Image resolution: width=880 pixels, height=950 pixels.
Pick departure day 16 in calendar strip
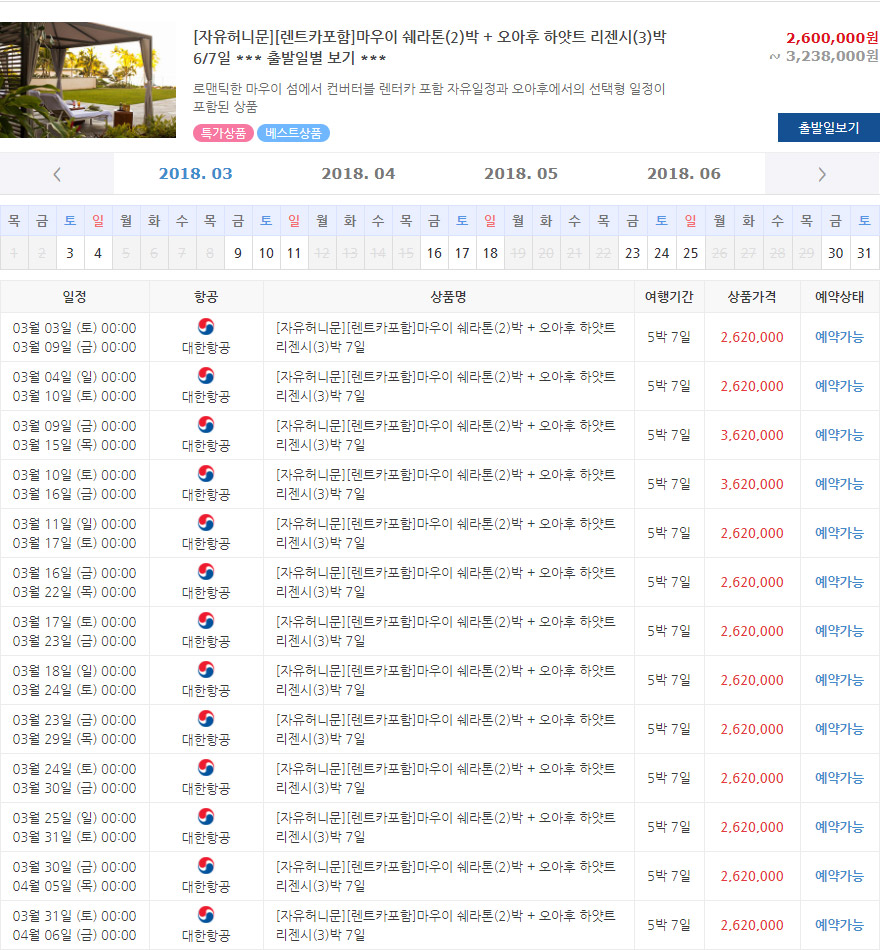(434, 253)
